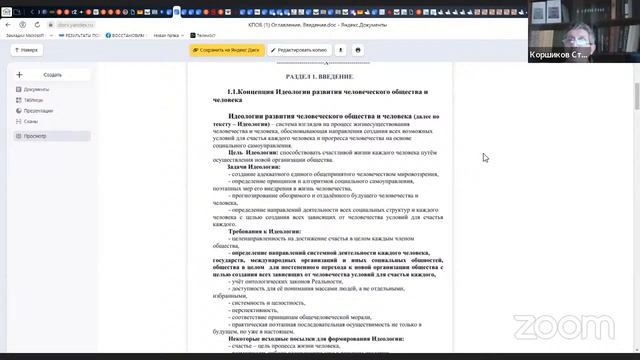Reload the page with the refresh icon
Viewport: 640px width, 360px height.
point(37,25)
